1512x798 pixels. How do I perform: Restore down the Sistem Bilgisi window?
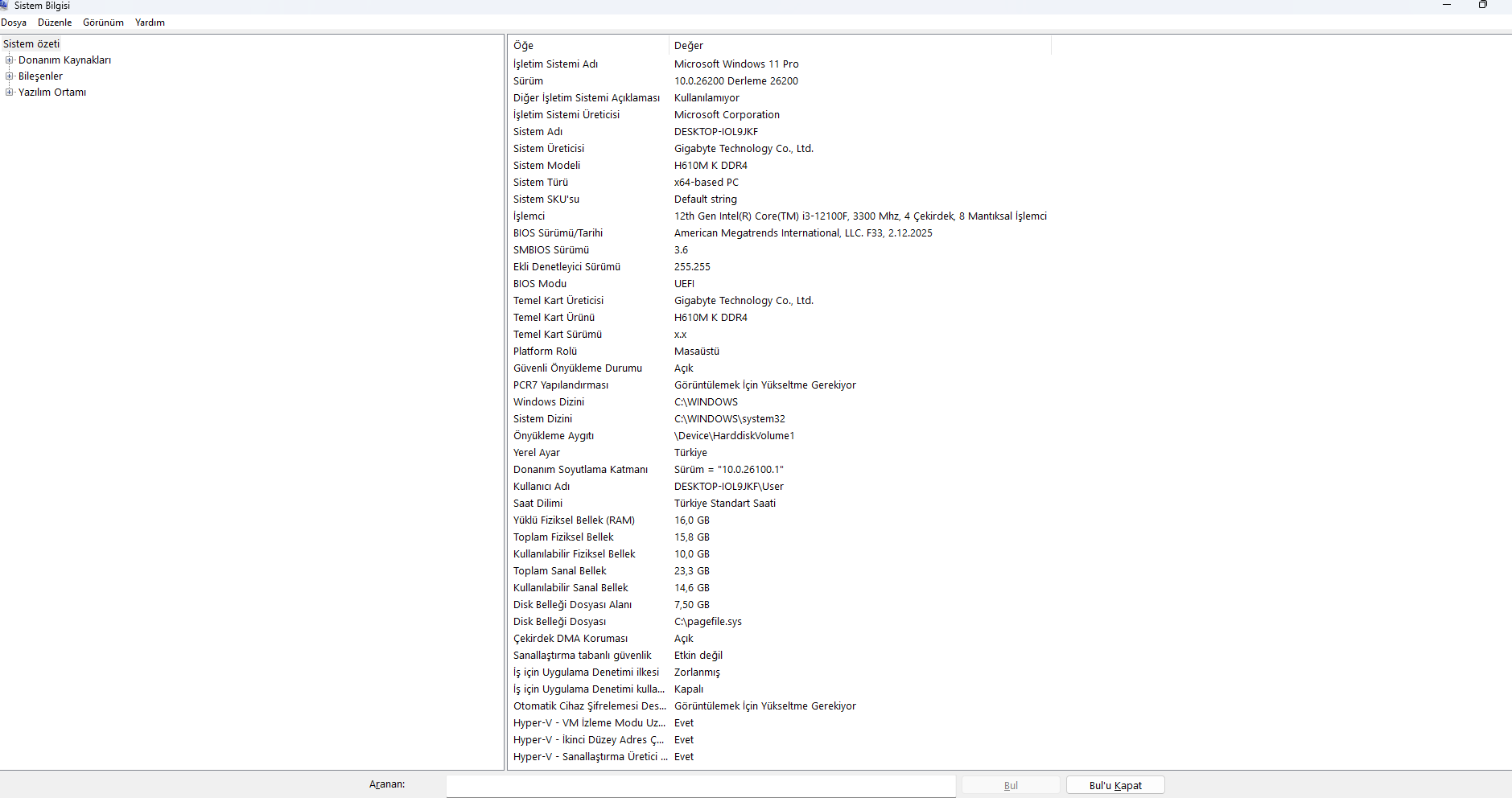pyautogui.click(x=1482, y=5)
